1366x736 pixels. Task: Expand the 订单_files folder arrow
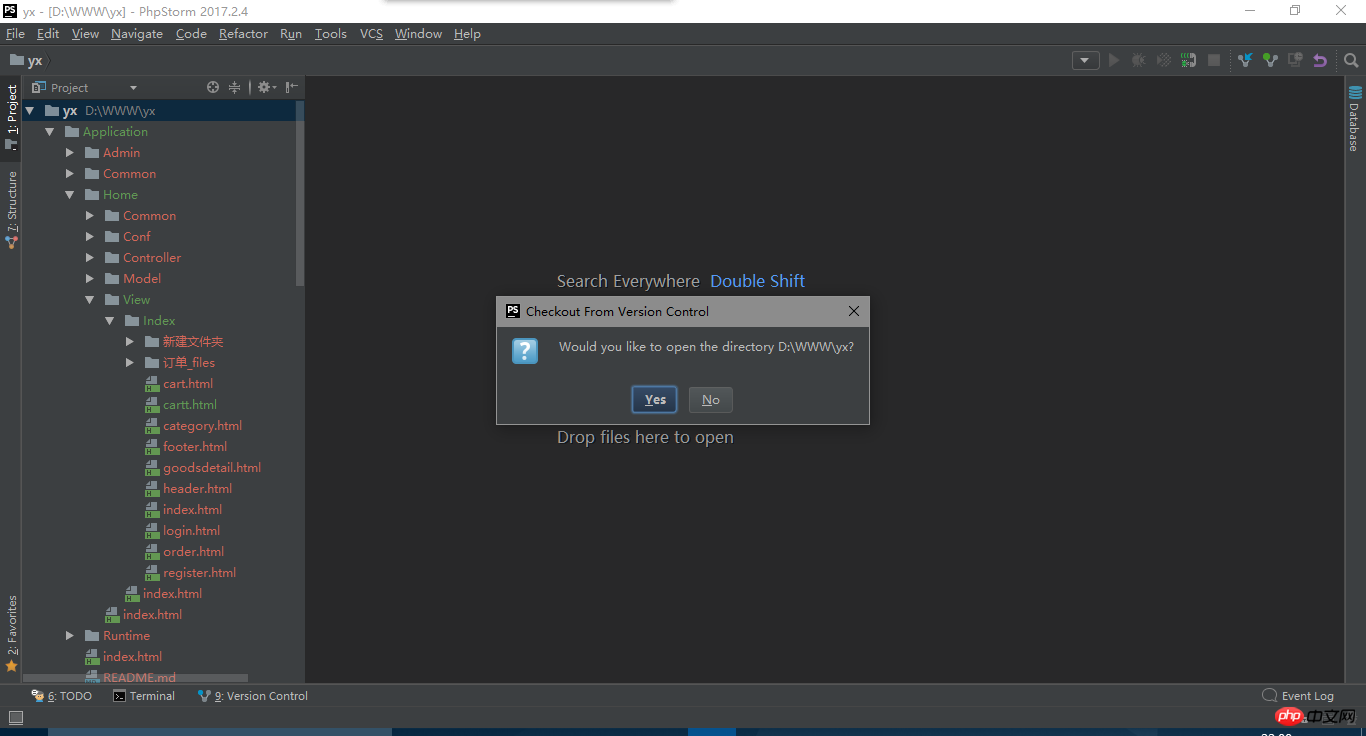point(130,363)
